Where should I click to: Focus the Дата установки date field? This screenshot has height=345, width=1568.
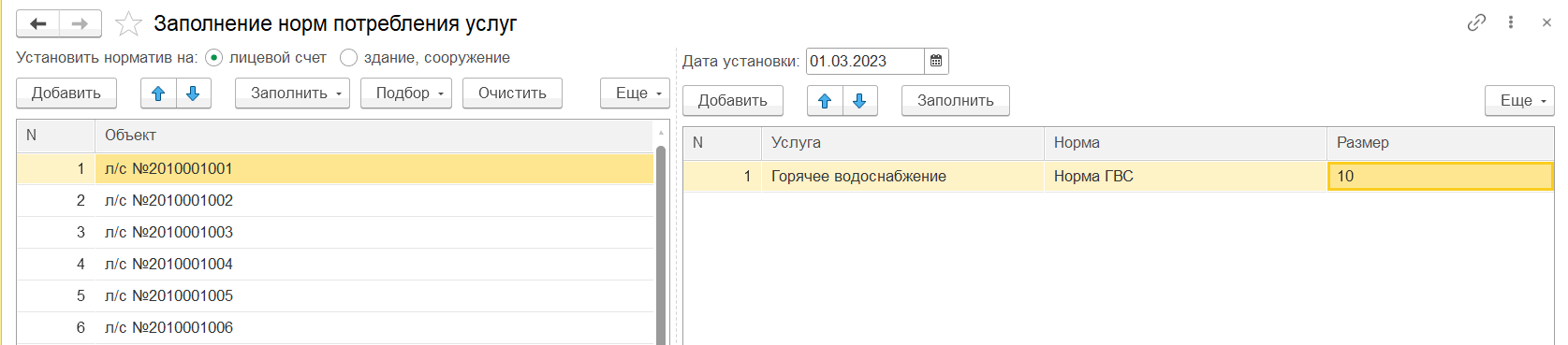pyautogui.click(x=865, y=62)
